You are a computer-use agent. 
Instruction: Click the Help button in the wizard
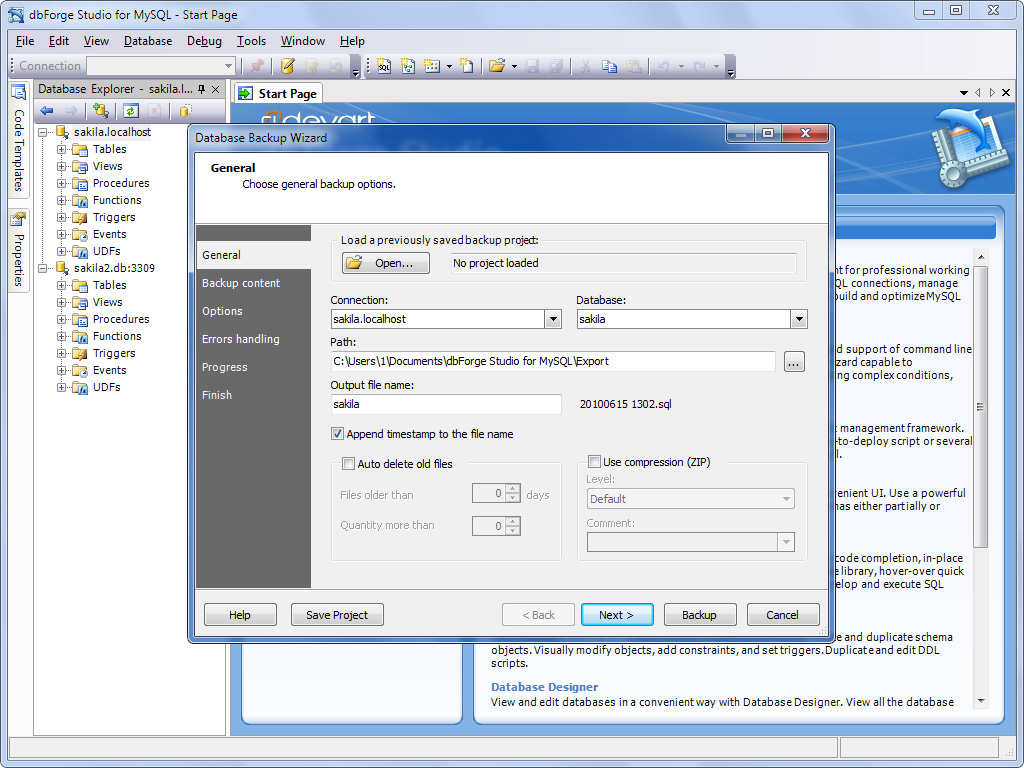240,615
